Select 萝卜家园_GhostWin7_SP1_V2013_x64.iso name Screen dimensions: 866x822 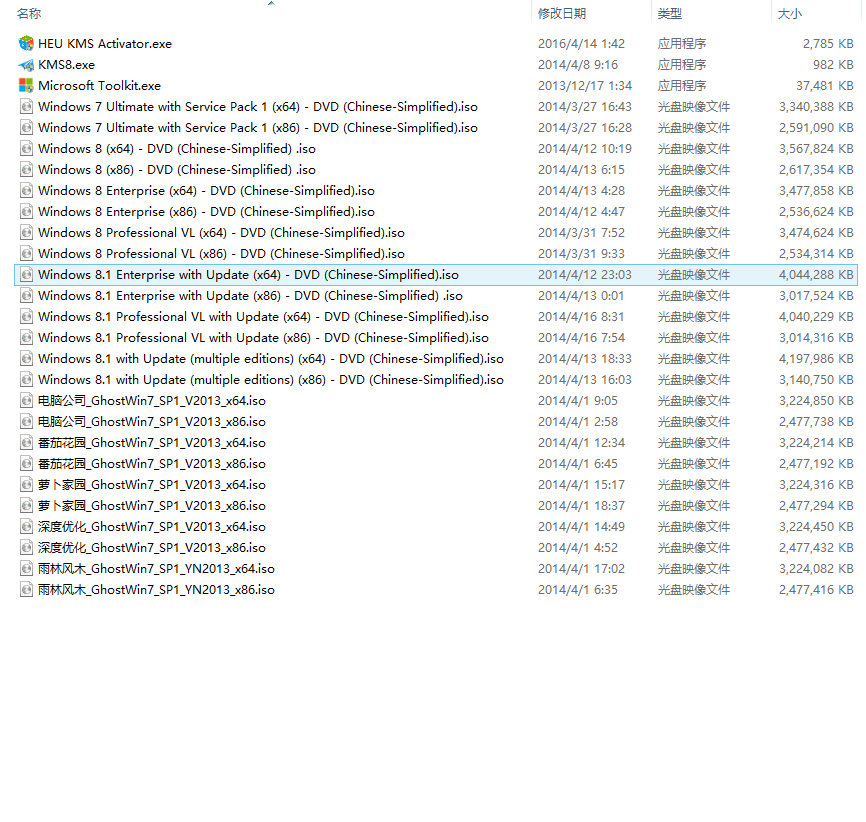[x=152, y=484]
